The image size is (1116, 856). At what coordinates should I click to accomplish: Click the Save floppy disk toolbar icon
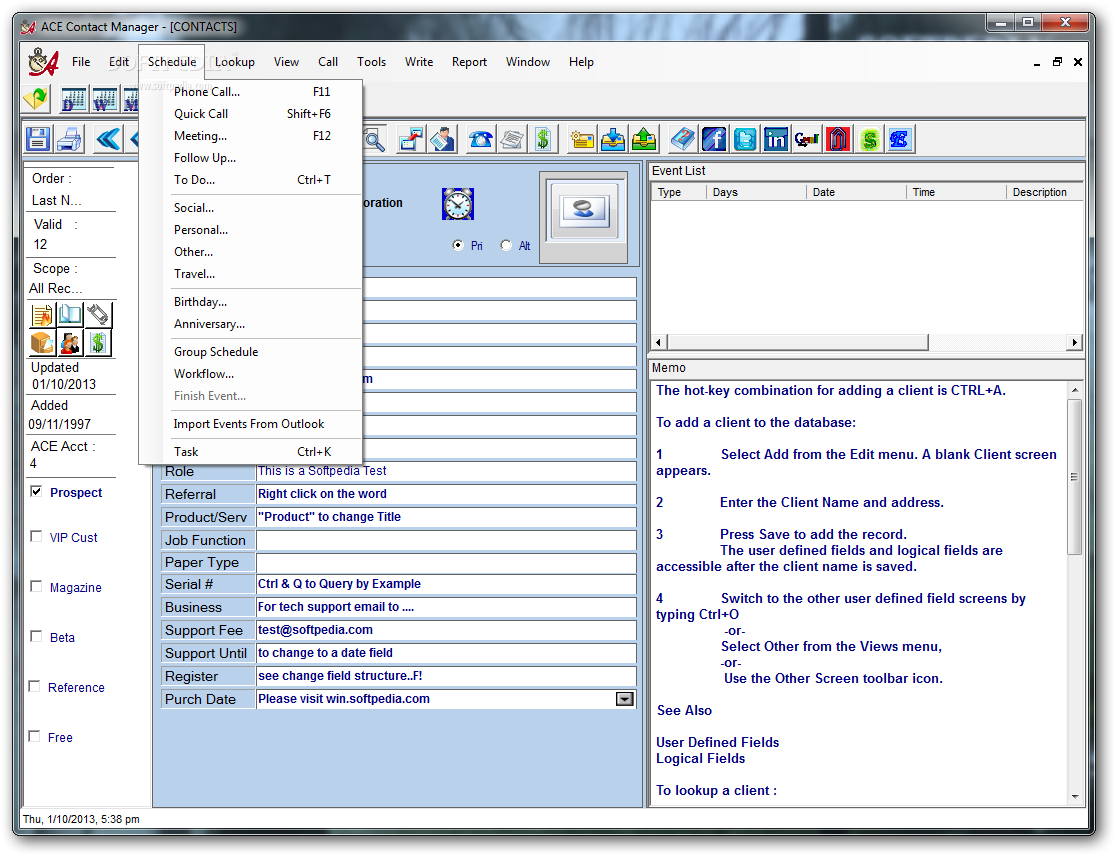coord(38,139)
